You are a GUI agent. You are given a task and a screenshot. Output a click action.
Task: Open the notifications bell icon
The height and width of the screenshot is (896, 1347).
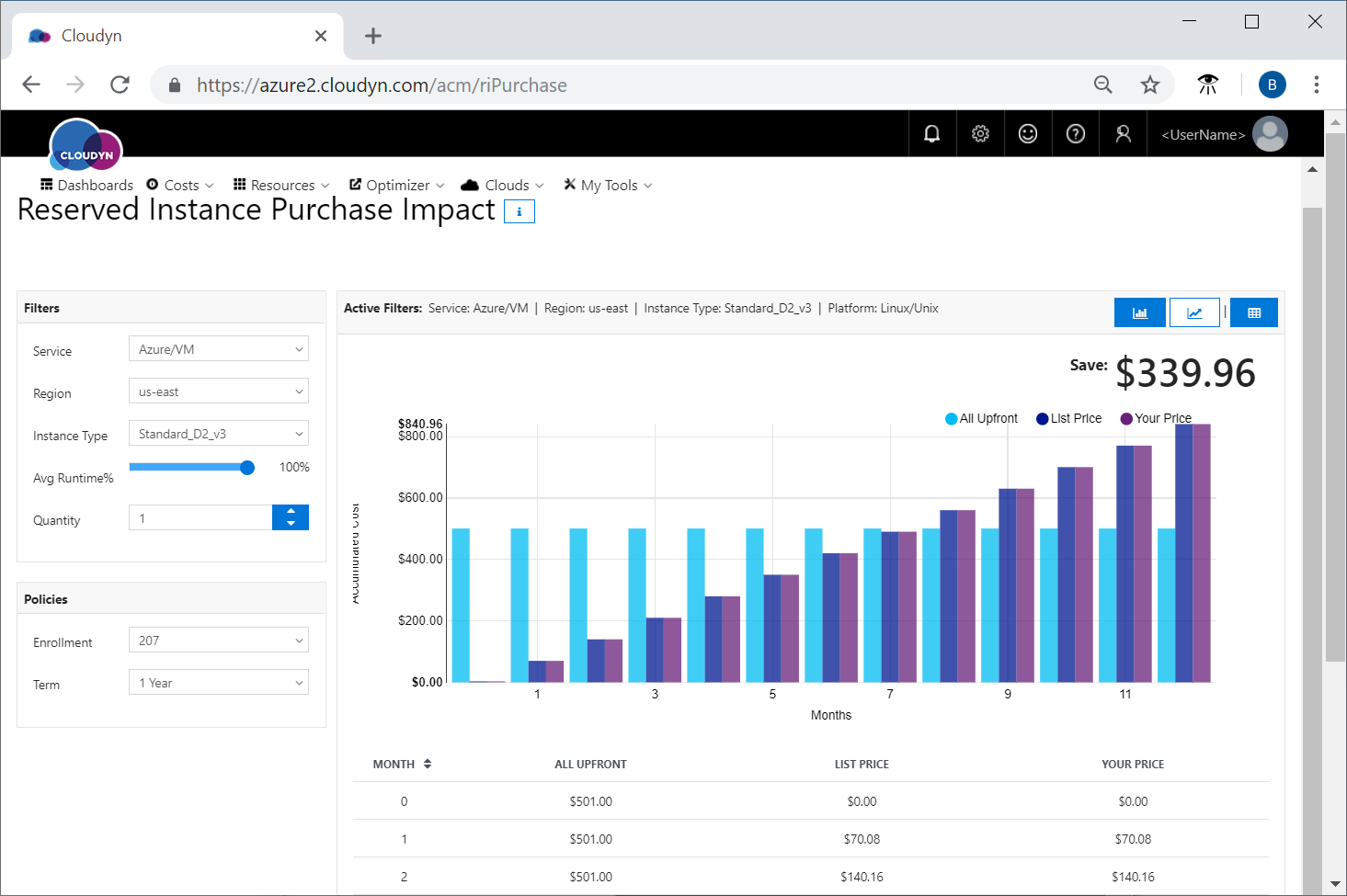pyautogui.click(x=932, y=134)
